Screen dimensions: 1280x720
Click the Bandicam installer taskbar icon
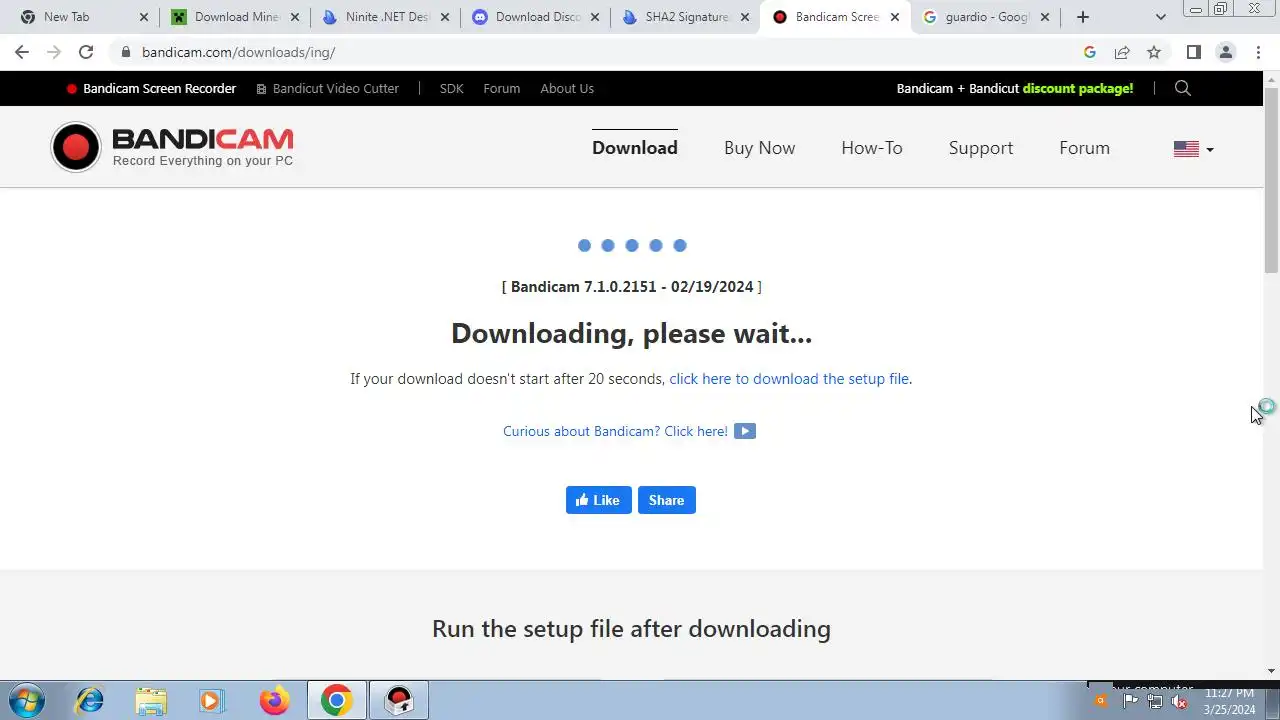point(399,700)
